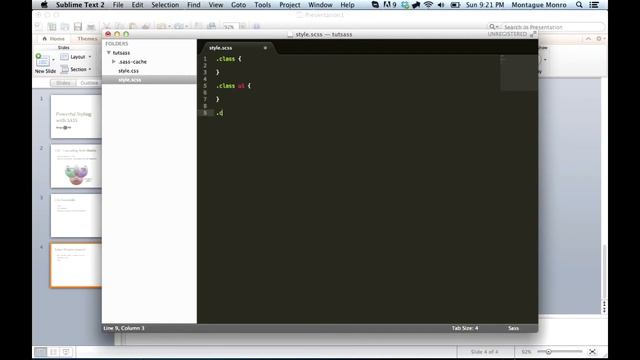This screenshot has height=360, width=640.
Task: Enter full screen in Sublime Text
Action: (533, 34)
